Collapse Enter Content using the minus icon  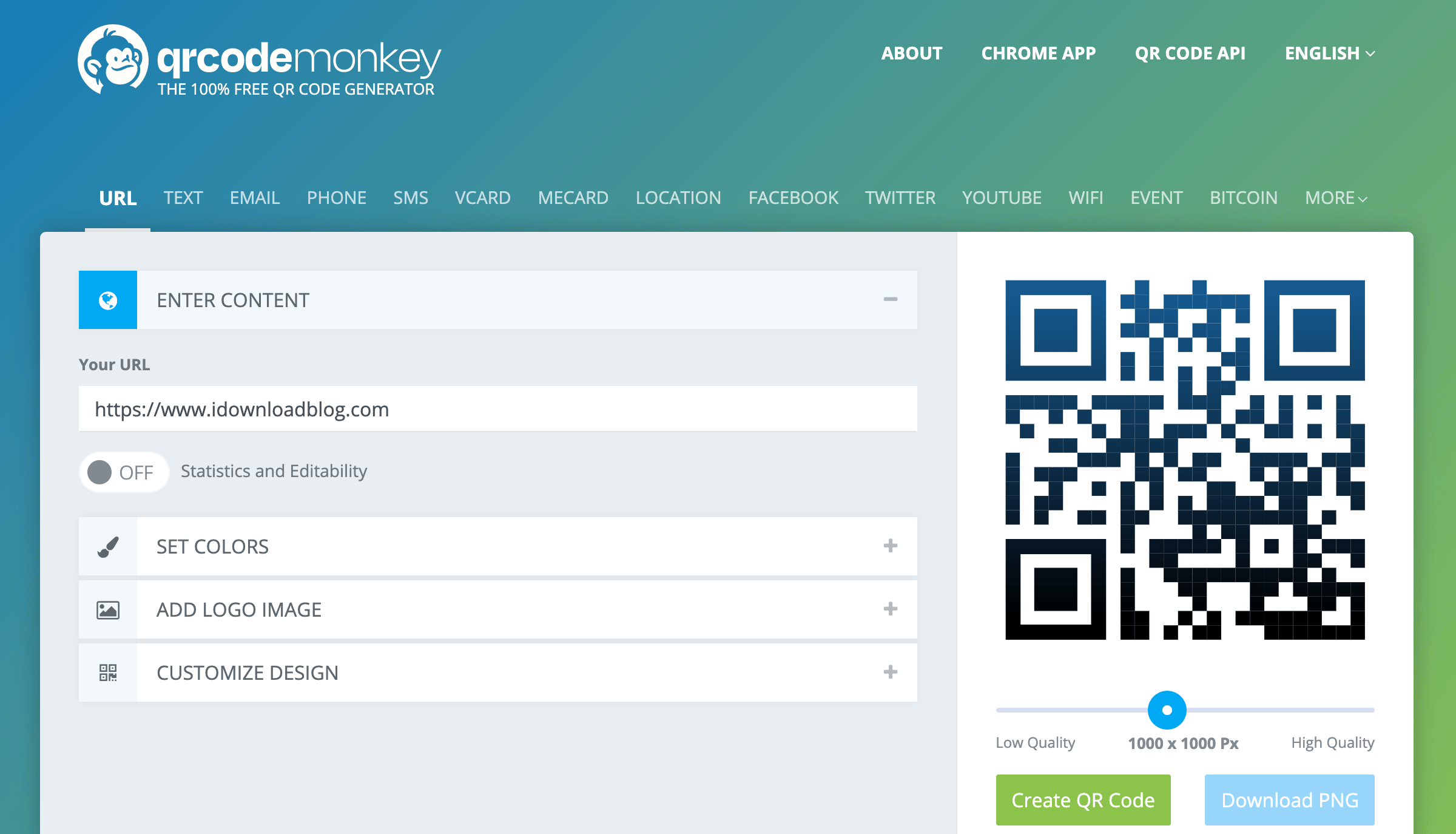890,299
